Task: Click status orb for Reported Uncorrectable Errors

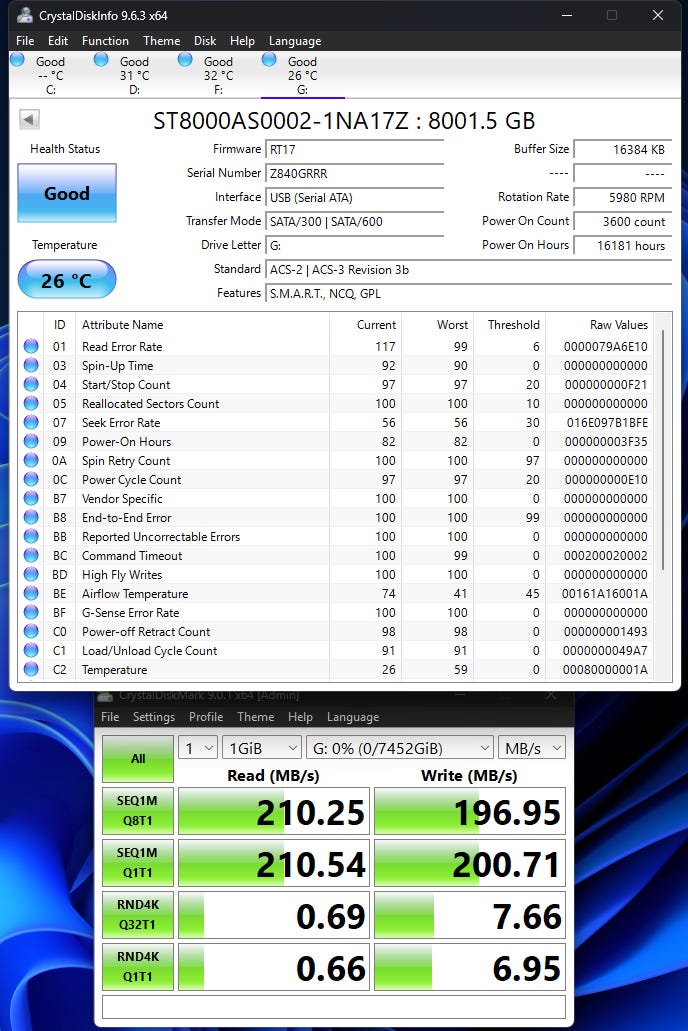Action: tap(31, 537)
